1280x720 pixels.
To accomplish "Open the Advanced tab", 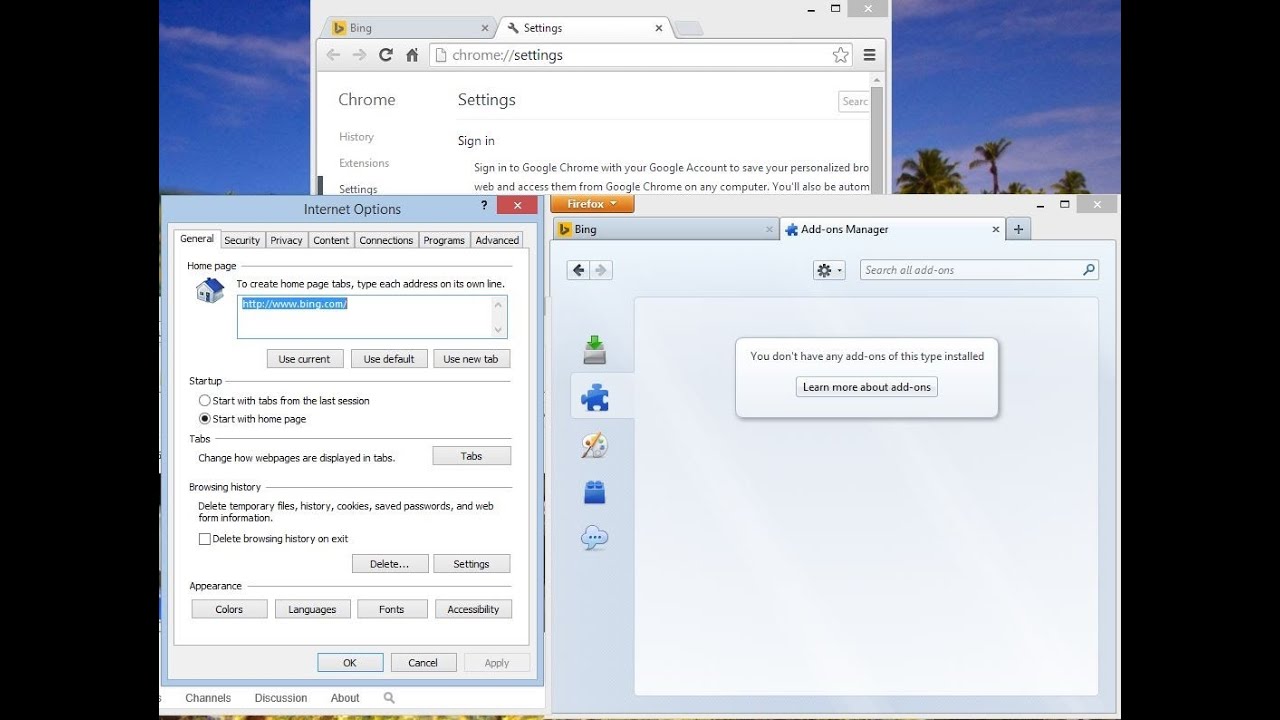I will pos(497,240).
